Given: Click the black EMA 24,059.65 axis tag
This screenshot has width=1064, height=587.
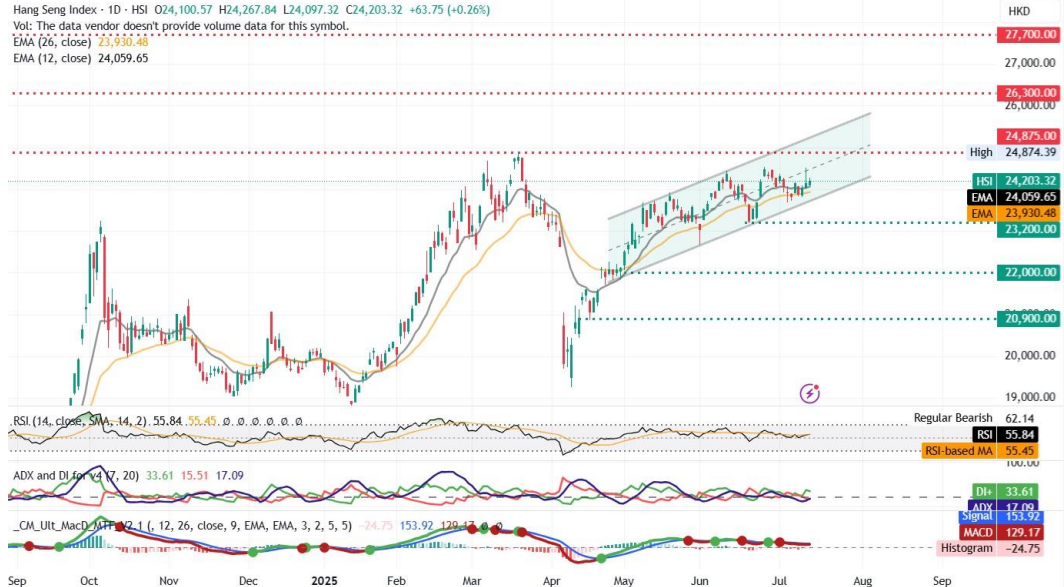Looking at the screenshot, I should [x=1014, y=197].
